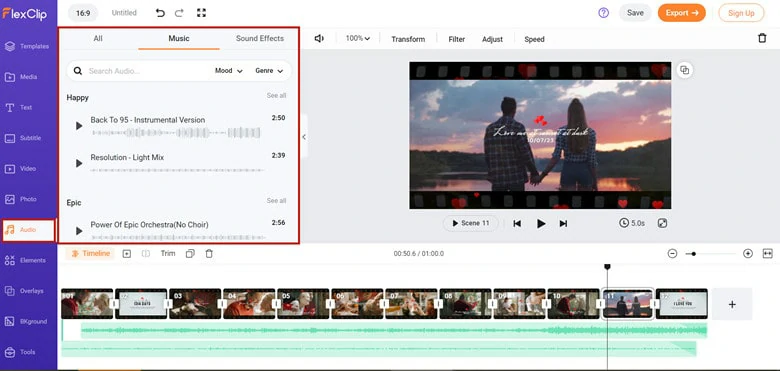Click the trash icon in timeline toolbar
Image resolution: width=780 pixels, height=371 pixels.
click(x=209, y=254)
